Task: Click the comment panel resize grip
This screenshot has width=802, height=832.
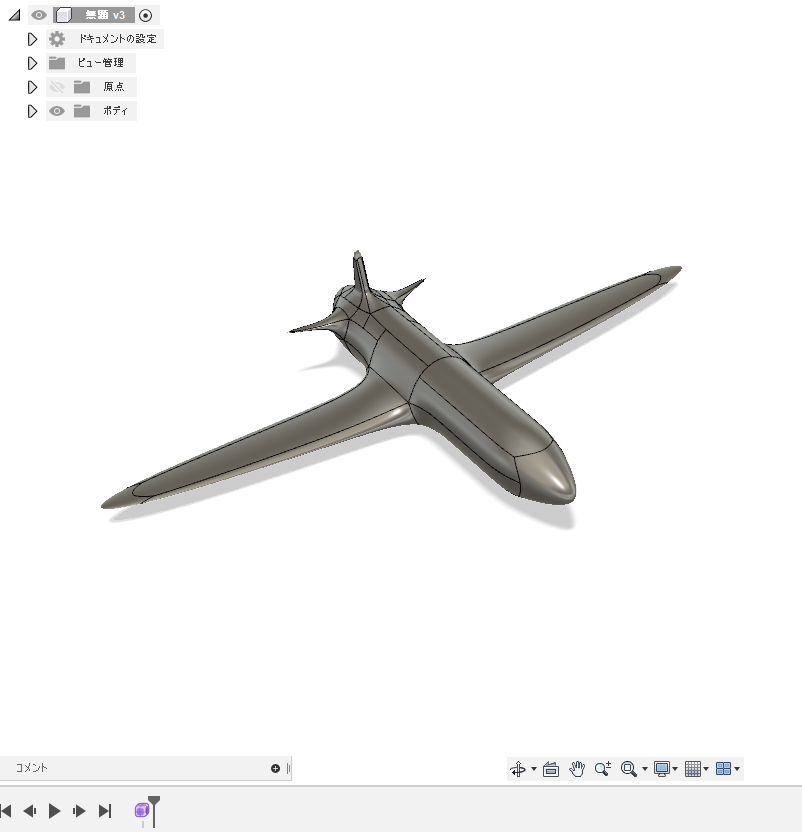Action: [288, 768]
